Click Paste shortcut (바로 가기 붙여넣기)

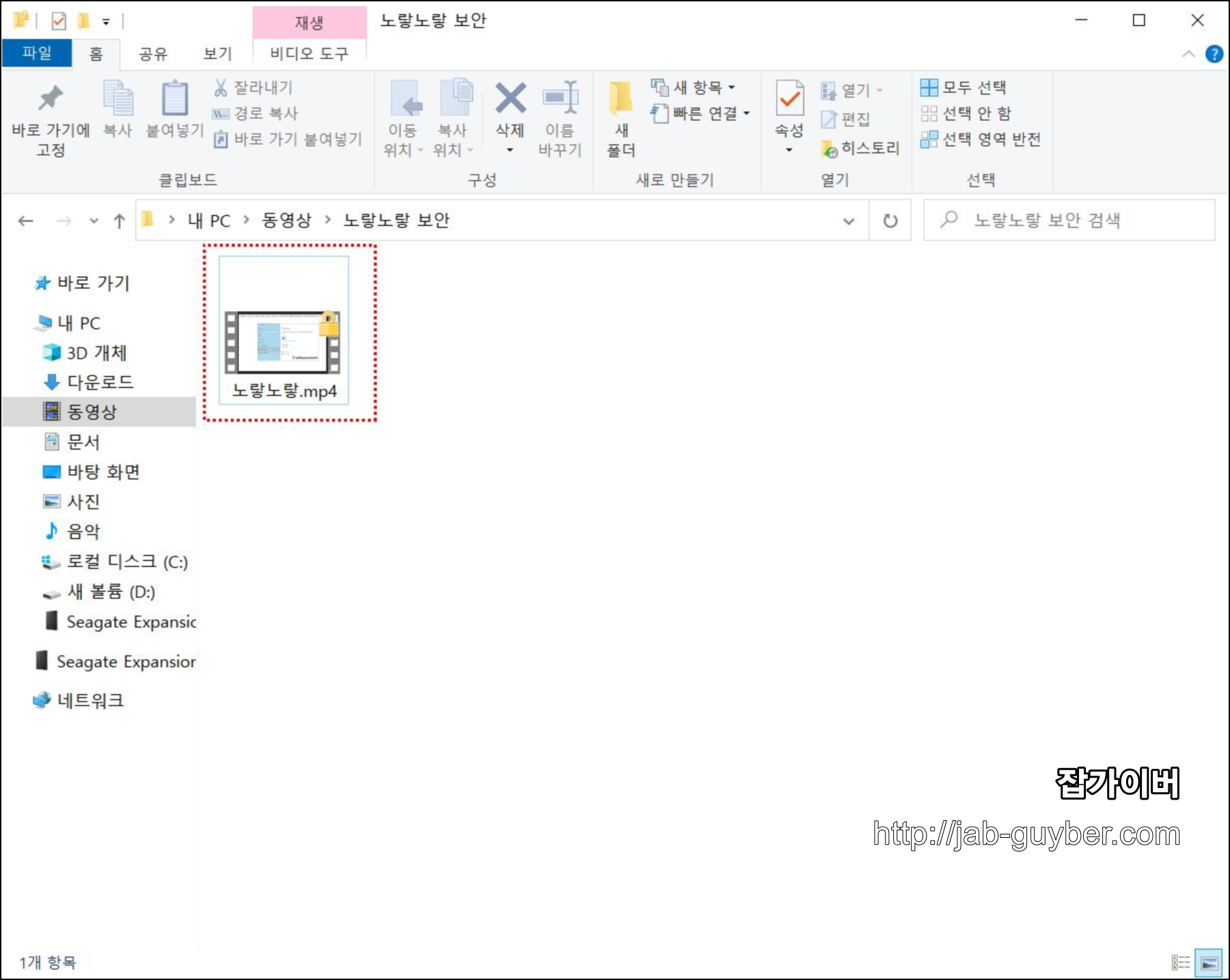coord(288,139)
